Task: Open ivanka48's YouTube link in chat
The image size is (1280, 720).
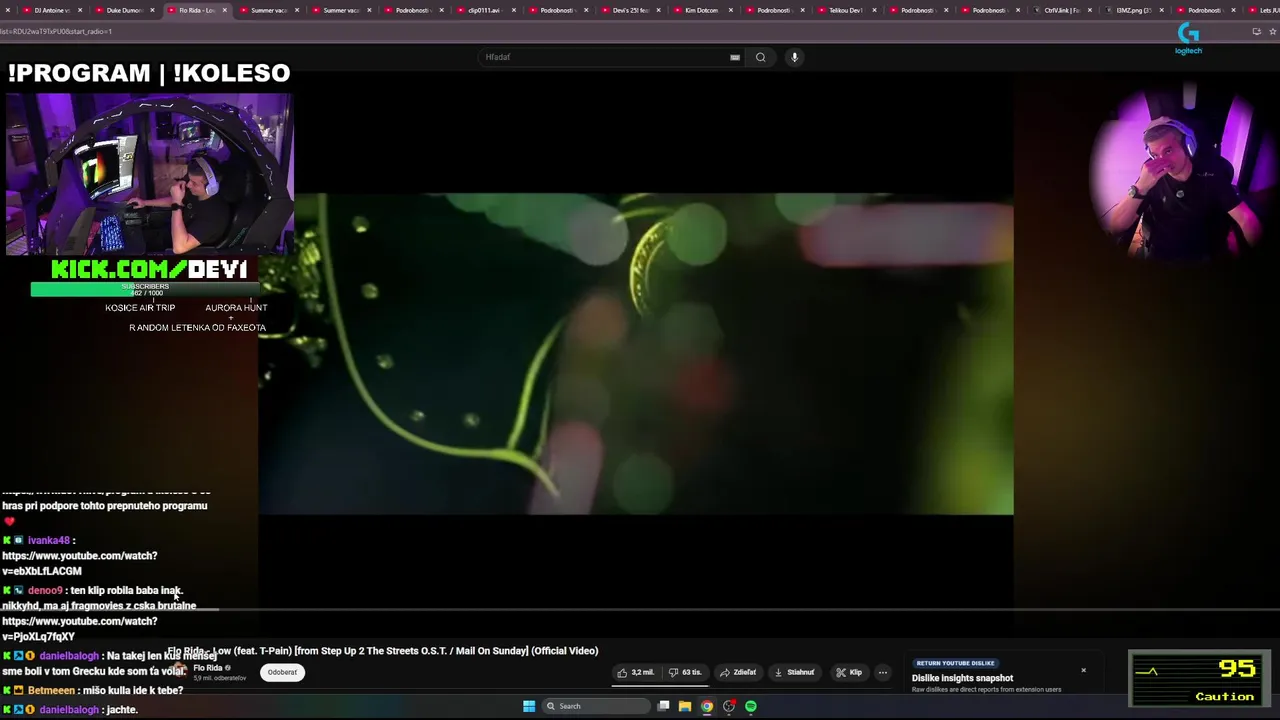Action: (x=80, y=563)
